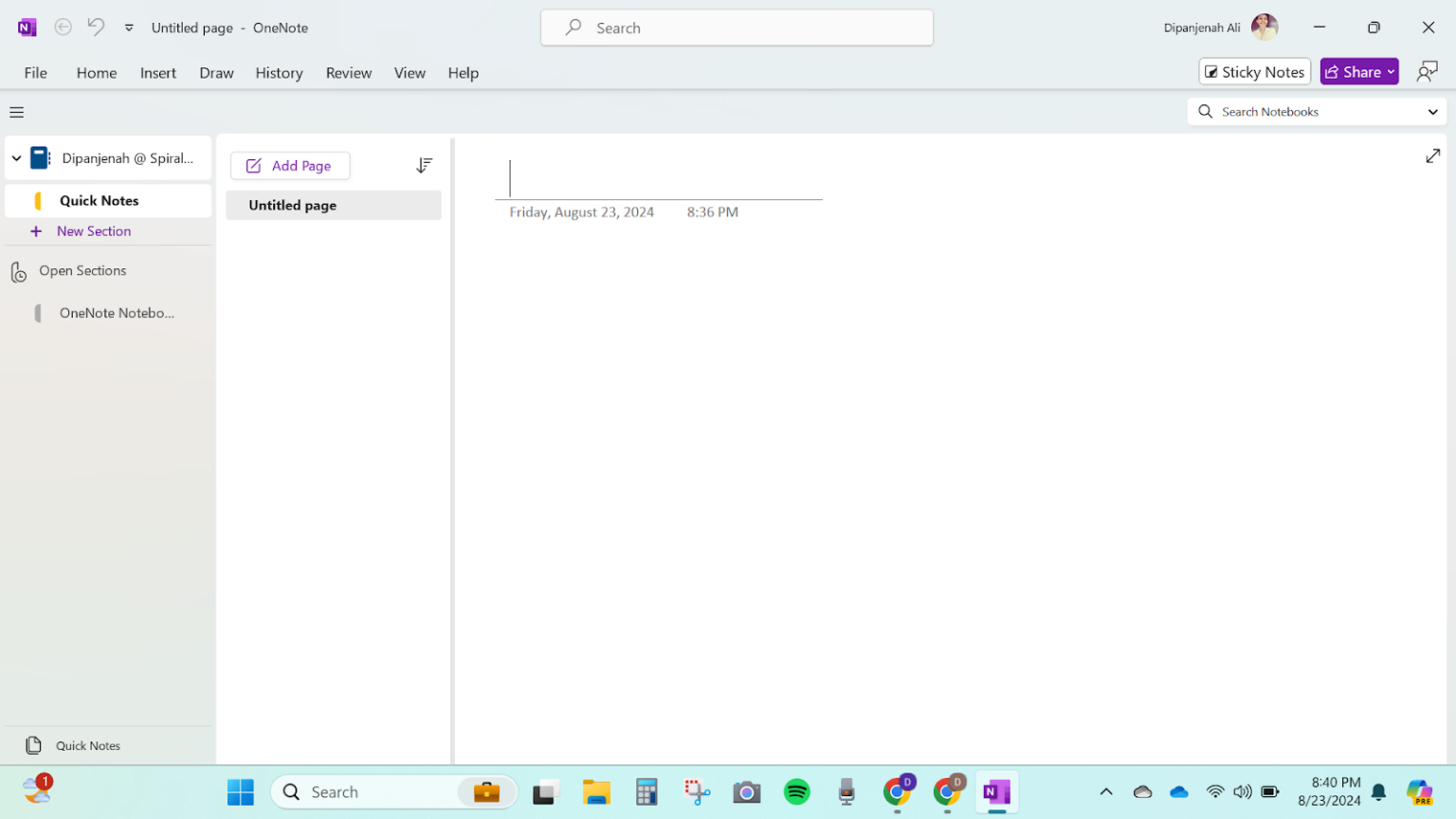Click the back navigation arrow
The height and width of the screenshot is (819, 1456).
(x=63, y=27)
